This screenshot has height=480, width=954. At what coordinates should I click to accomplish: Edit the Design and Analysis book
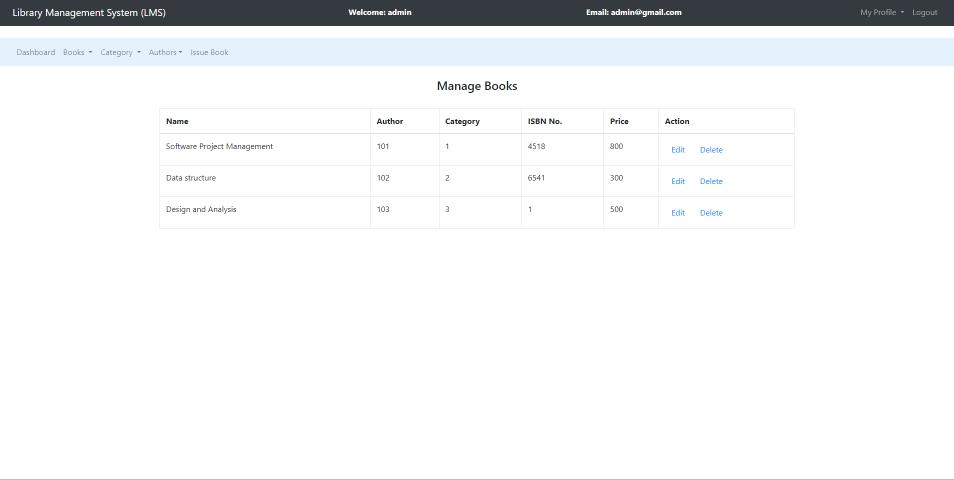(x=678, y=213)
